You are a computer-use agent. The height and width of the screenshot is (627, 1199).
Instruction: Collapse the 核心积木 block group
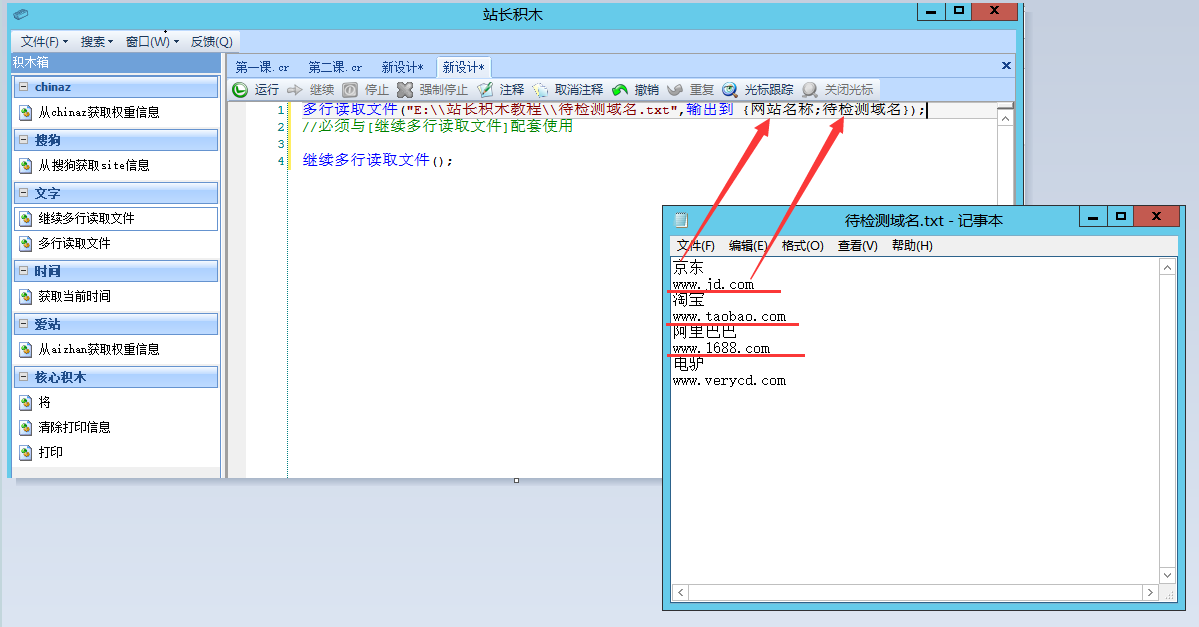pyautogui.click(x=24, y=377)
